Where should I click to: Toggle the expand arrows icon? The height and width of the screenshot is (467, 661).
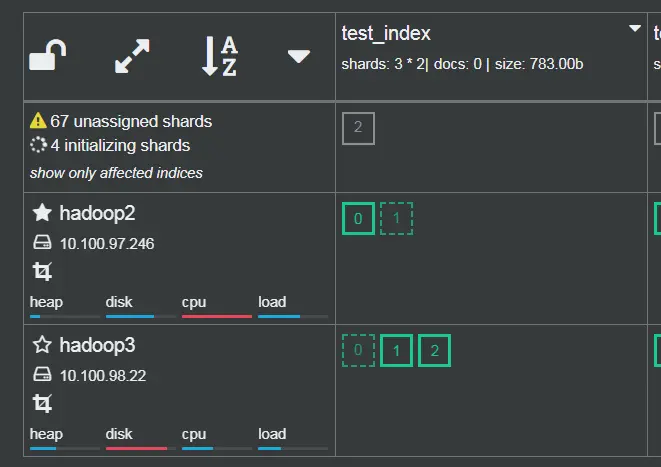(132, 56)
